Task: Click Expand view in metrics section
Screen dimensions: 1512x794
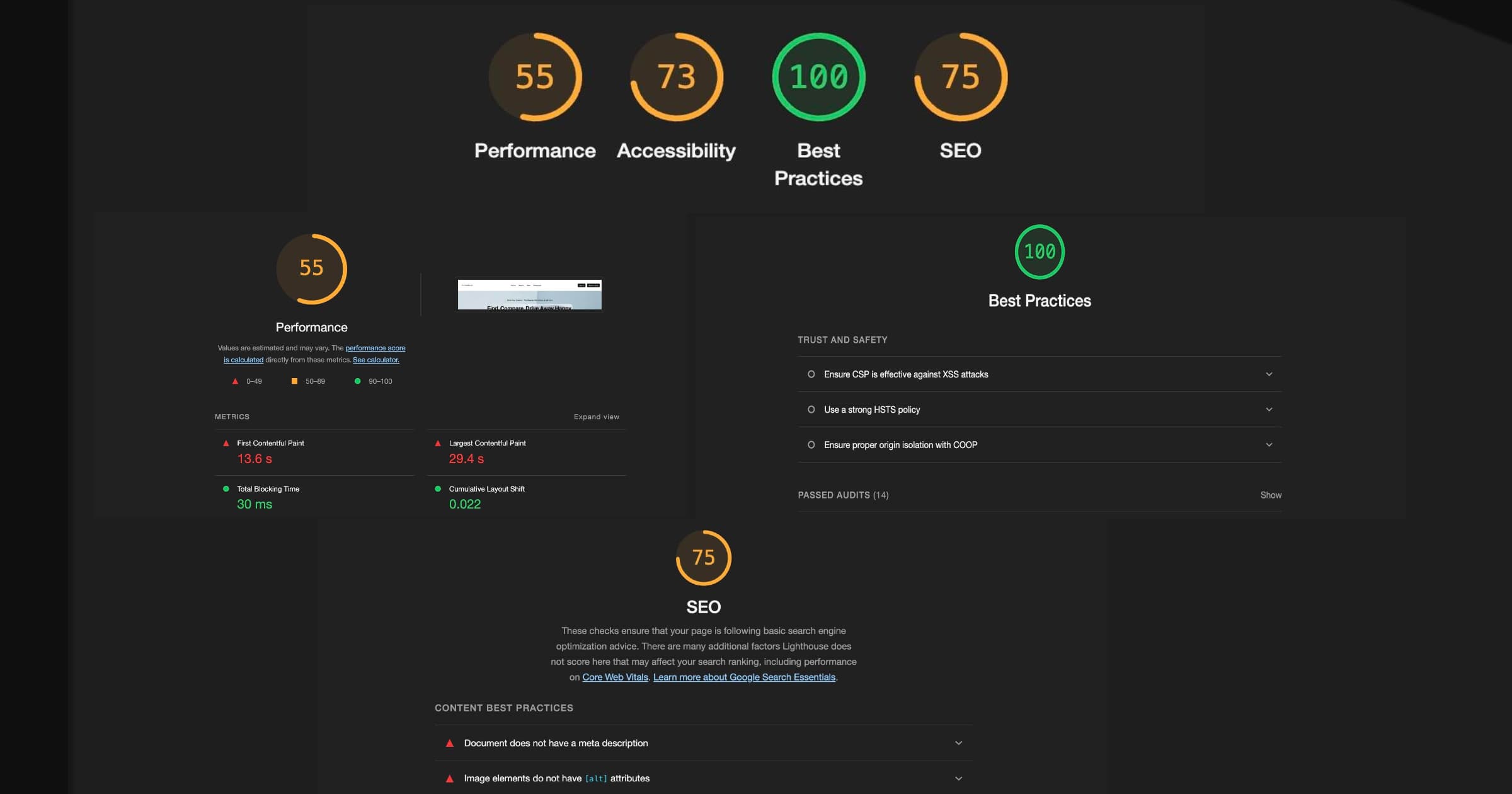Action: click(596, 417)
